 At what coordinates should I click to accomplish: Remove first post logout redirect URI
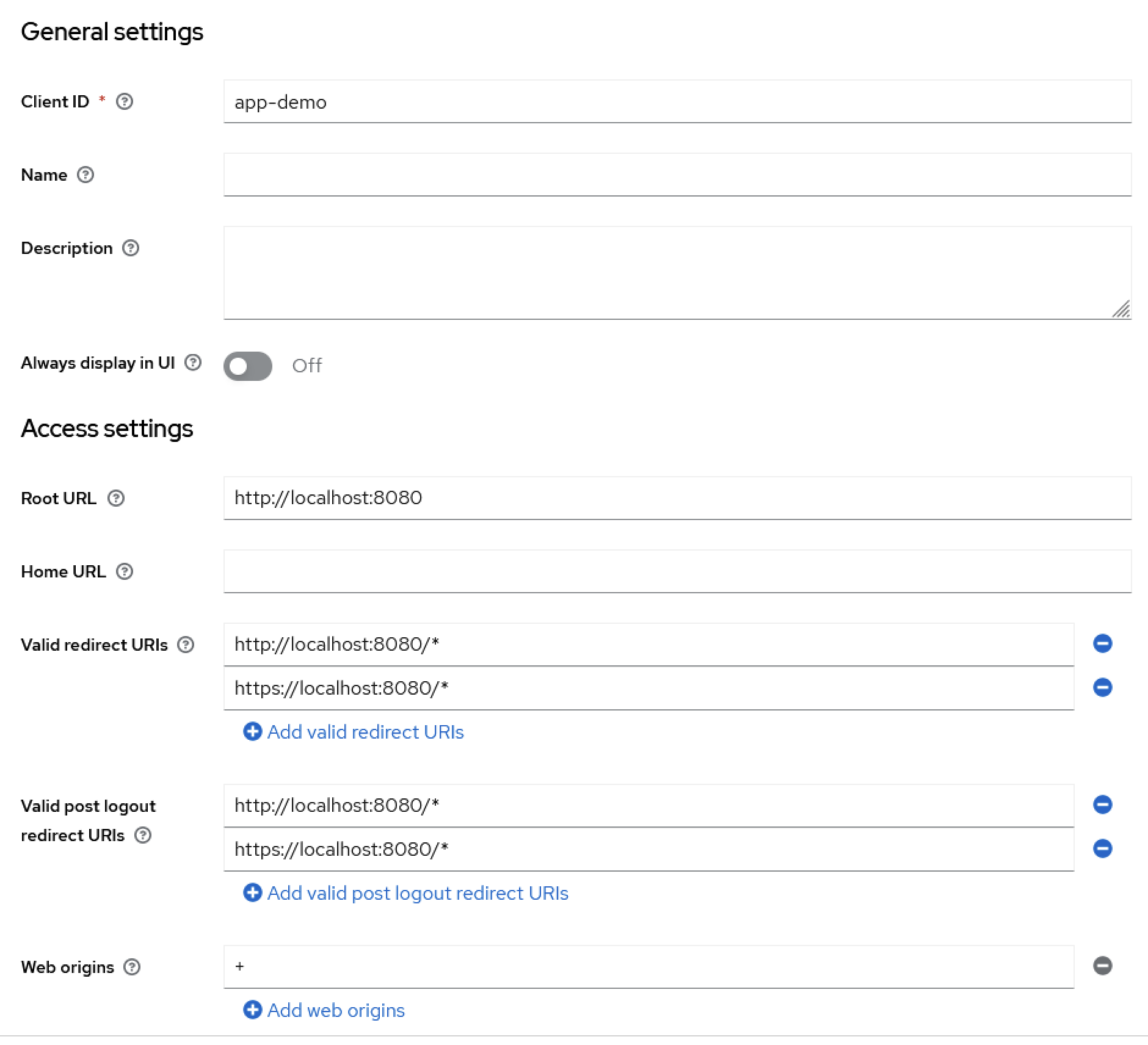coord(1102,805)
